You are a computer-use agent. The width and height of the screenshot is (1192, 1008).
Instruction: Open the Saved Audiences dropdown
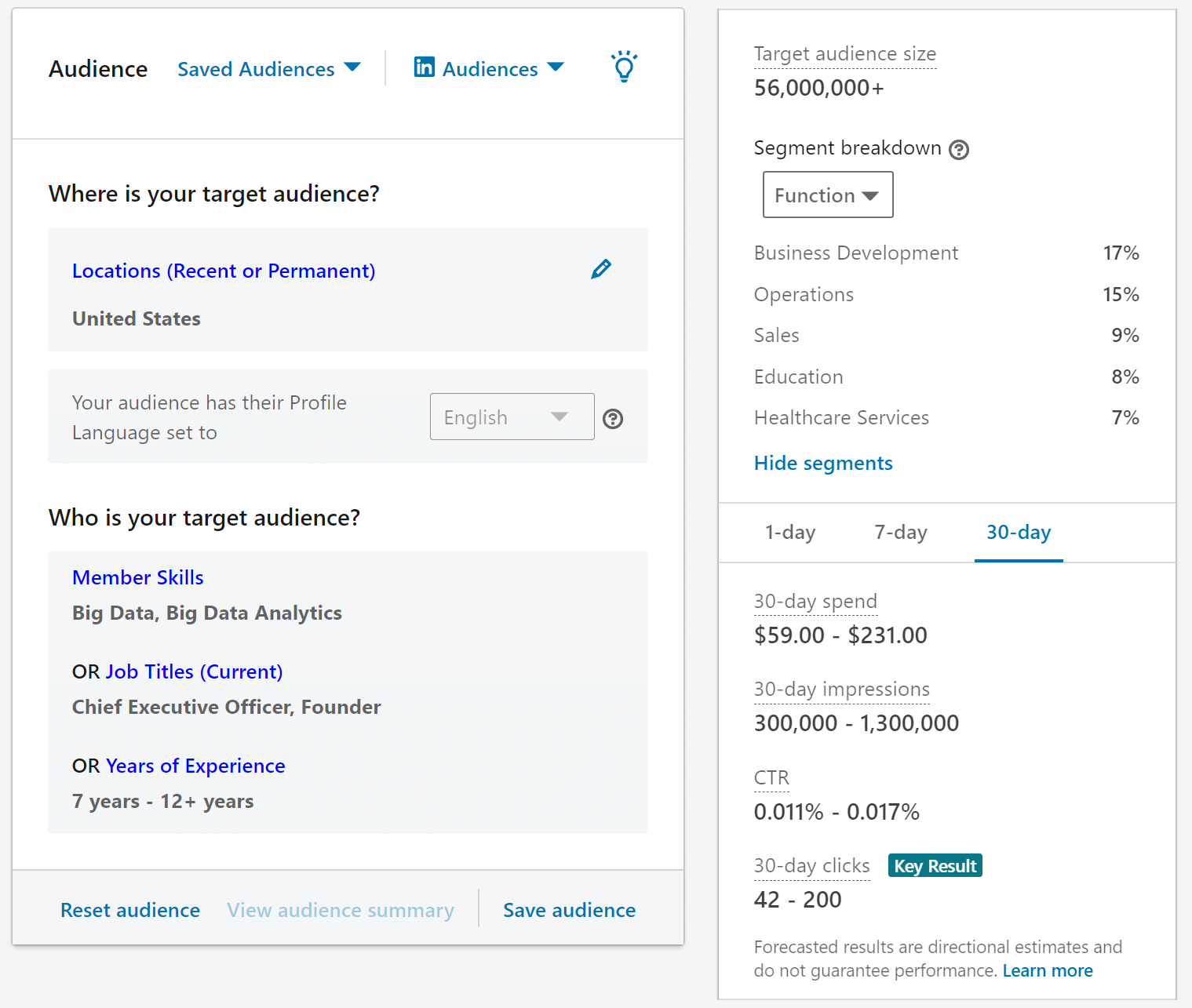tap(268, 68)
